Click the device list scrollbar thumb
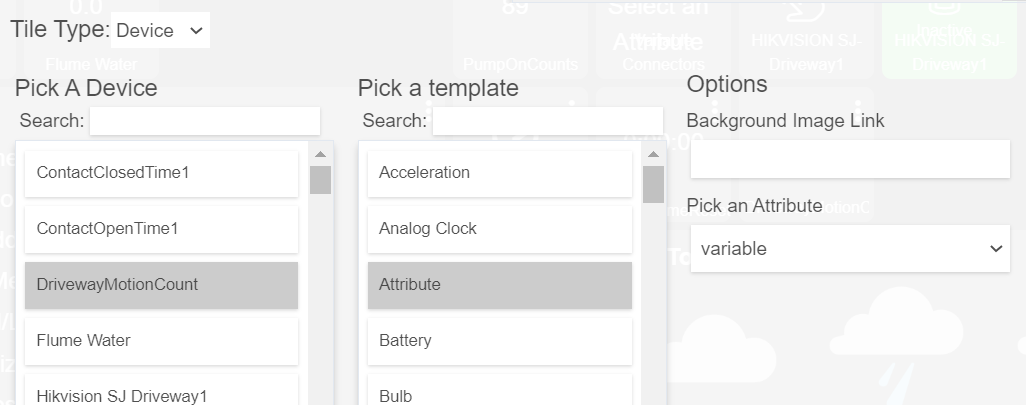The image size is (1026, 405). 321,180
